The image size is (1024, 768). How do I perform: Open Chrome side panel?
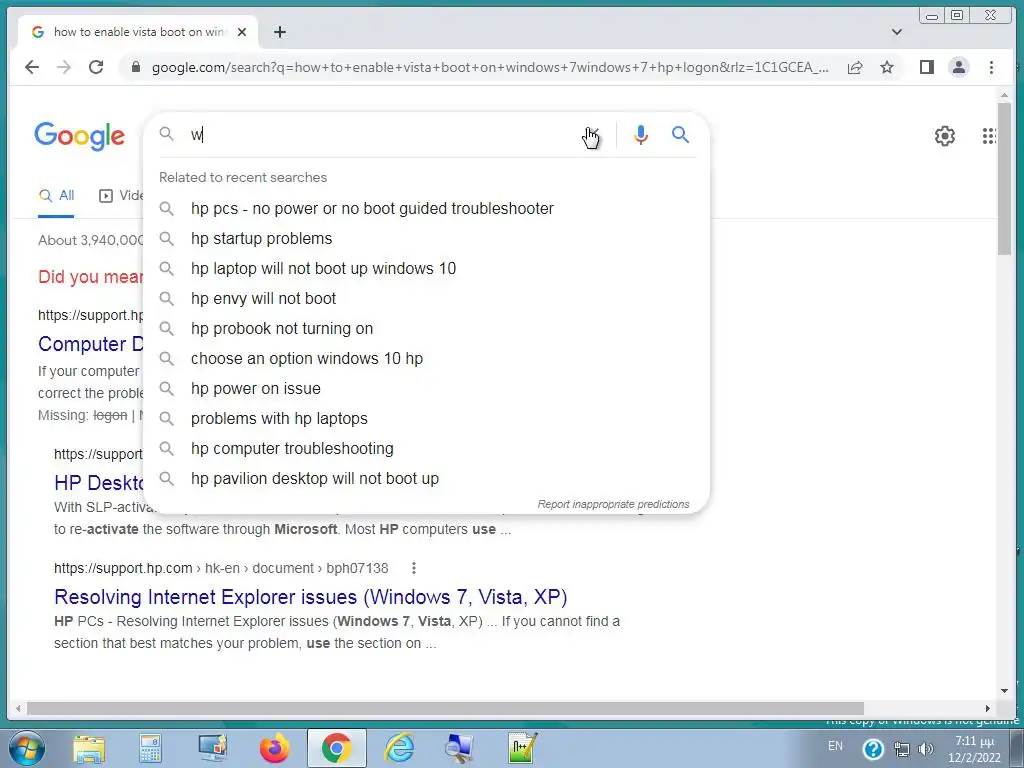point(926,67)
